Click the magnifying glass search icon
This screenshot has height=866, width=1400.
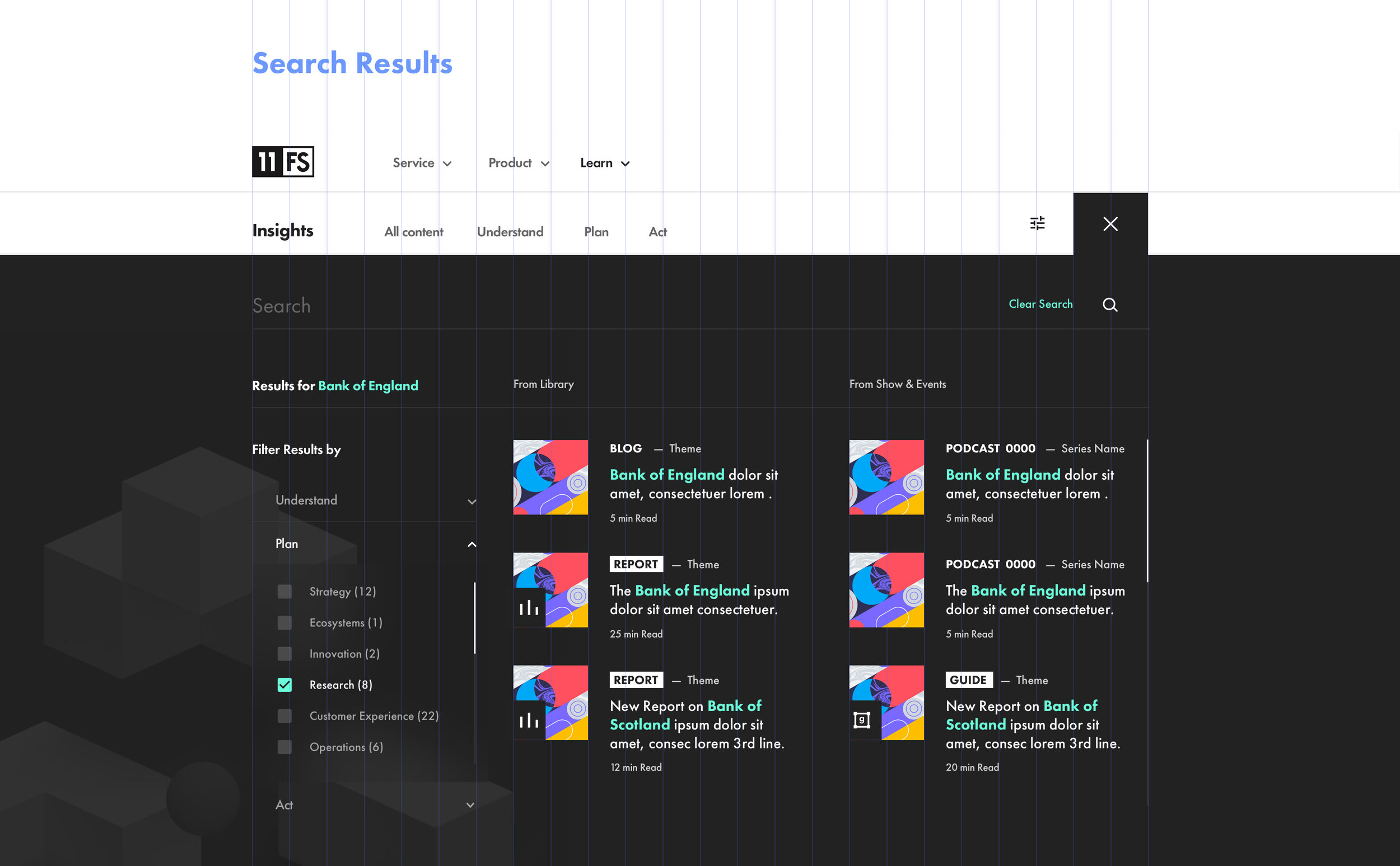pos(1110,305)
